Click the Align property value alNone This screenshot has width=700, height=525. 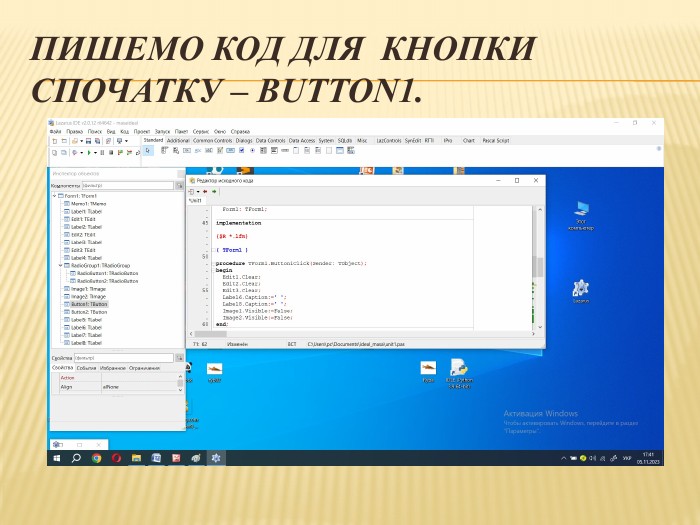(x=111, y=387)
